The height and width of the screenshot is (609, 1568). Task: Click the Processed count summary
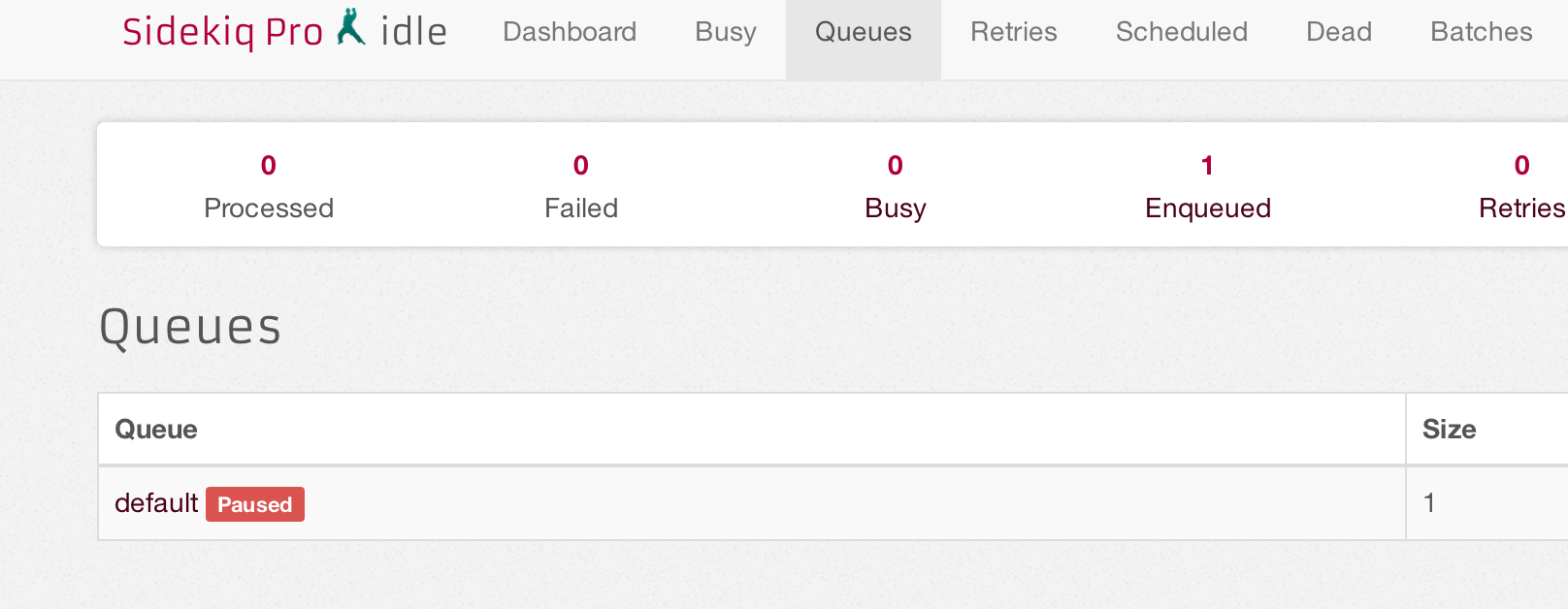coord(269,186)
